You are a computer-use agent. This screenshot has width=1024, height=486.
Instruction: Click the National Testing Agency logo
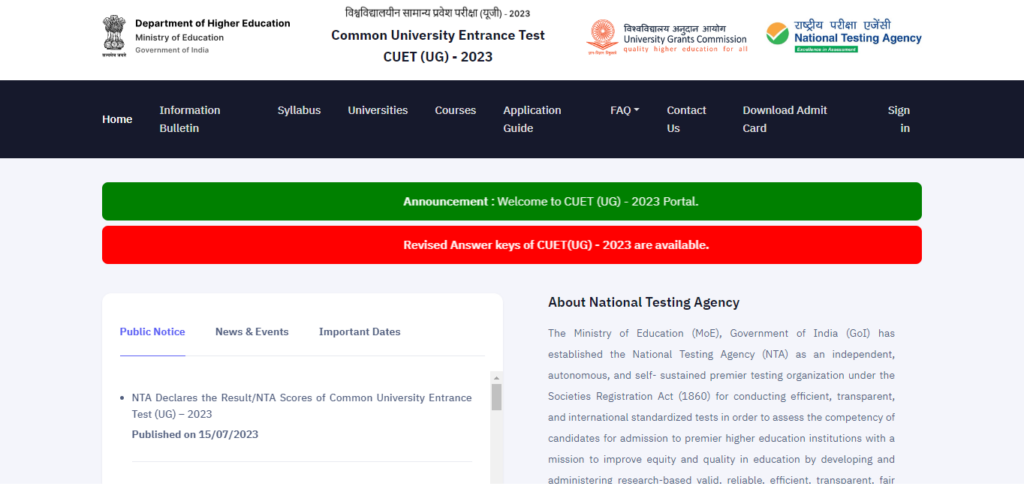[844, 37]
